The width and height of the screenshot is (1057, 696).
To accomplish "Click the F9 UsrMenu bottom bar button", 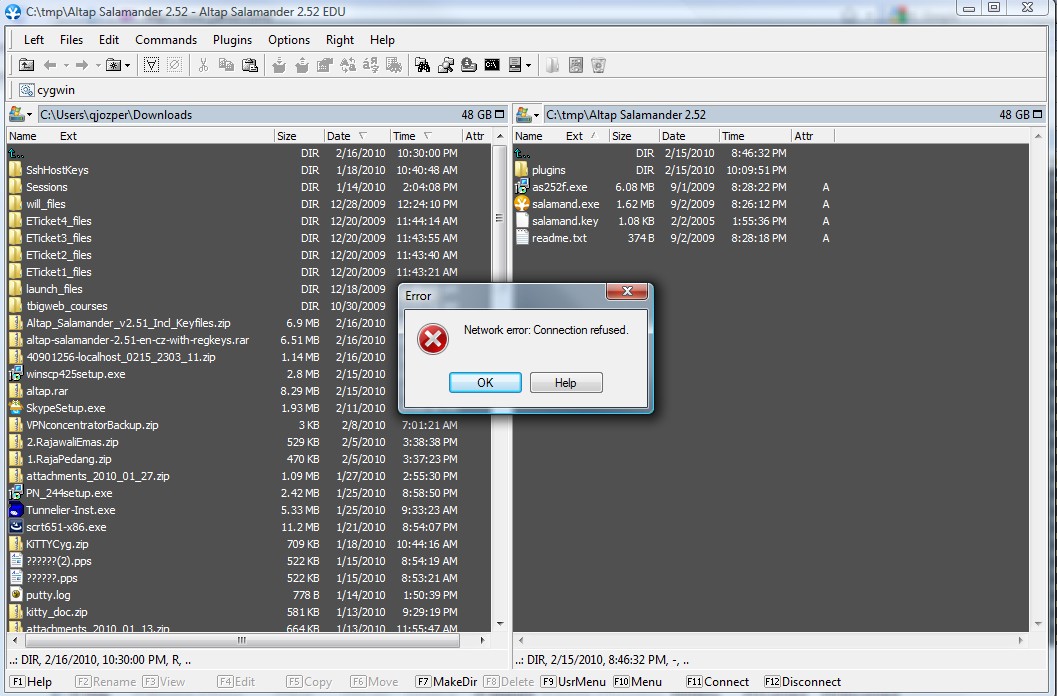I will click(x=573, y=682).
